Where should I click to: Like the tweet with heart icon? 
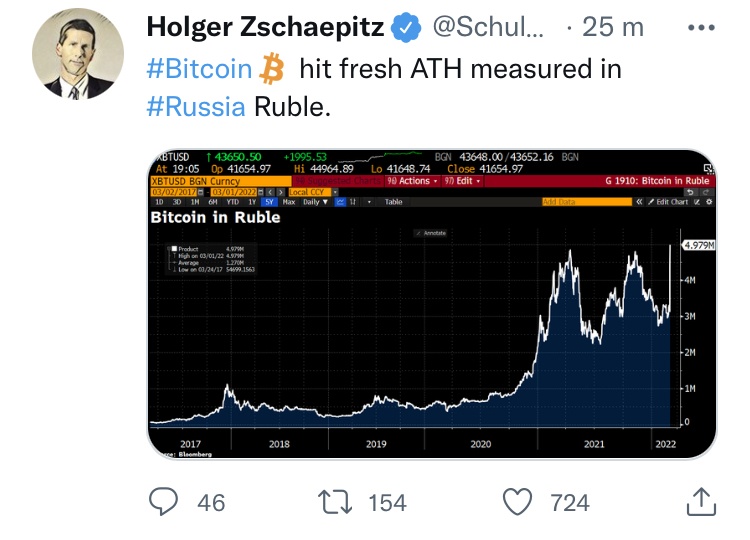tap(517, 501)
